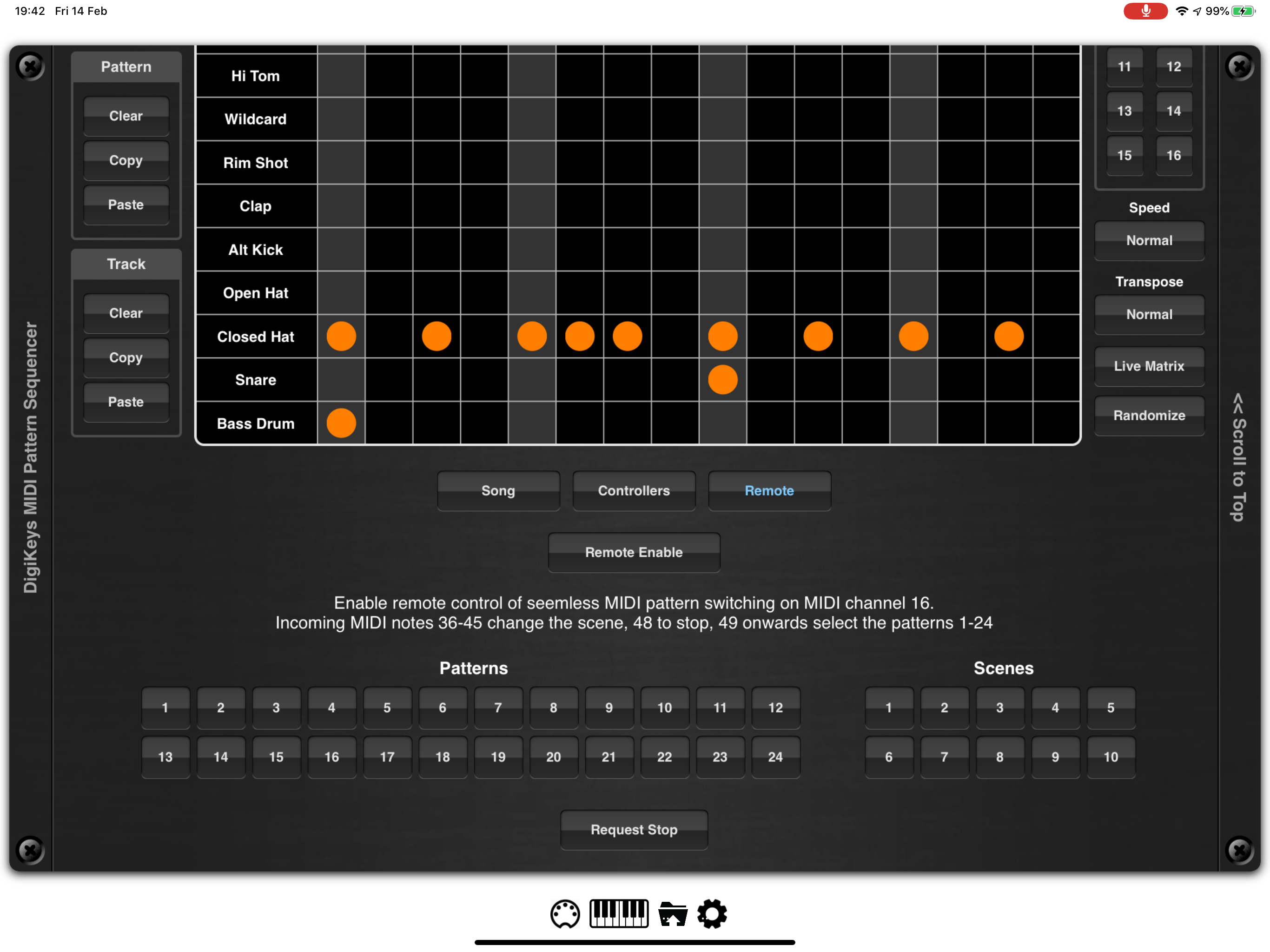Image resolution: width=1270 pixels, height=952 pixels.
Task: Toggle the Snare step note off
Action: click(x=722, y=379)
